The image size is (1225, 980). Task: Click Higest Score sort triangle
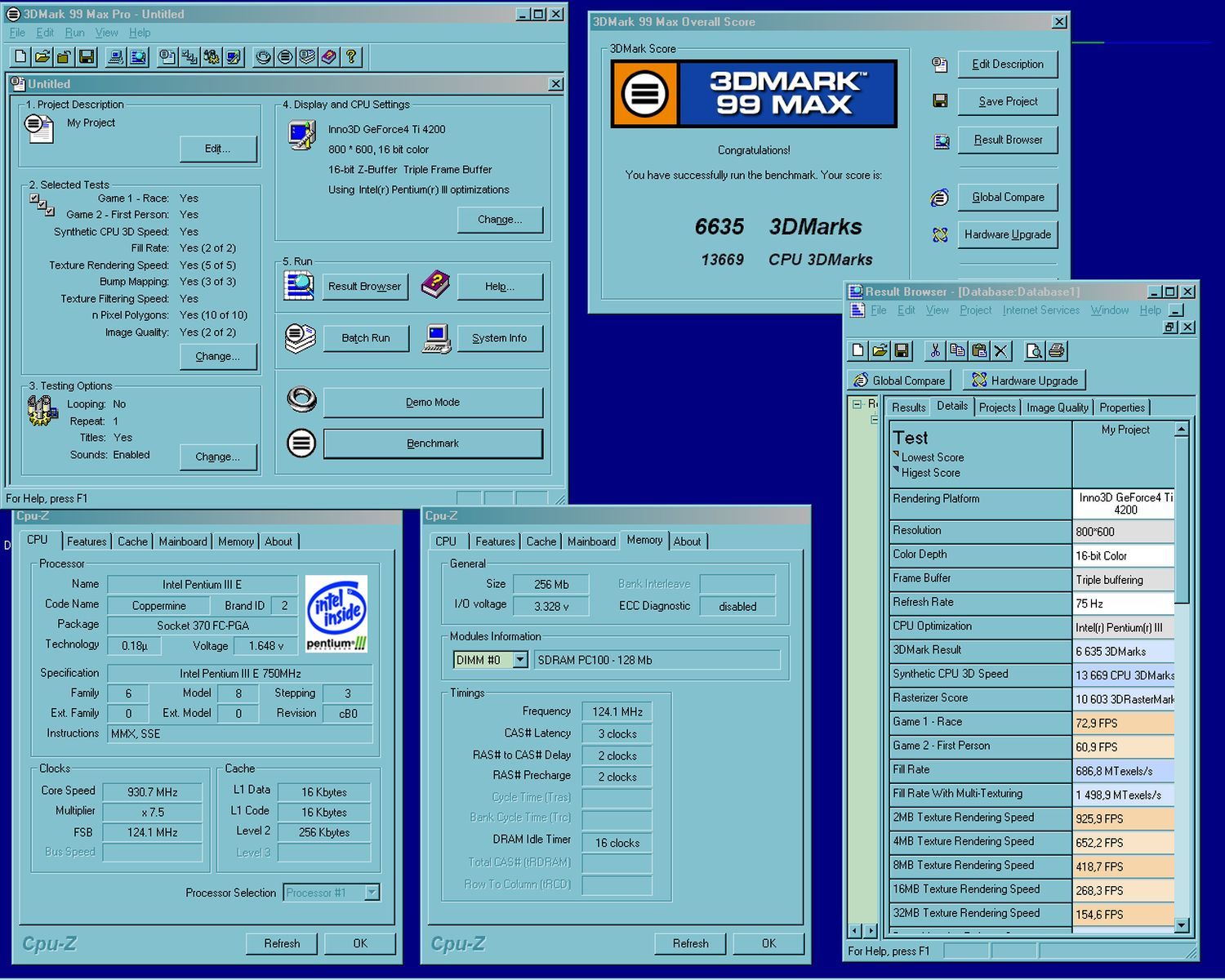(x=896, y=470)
